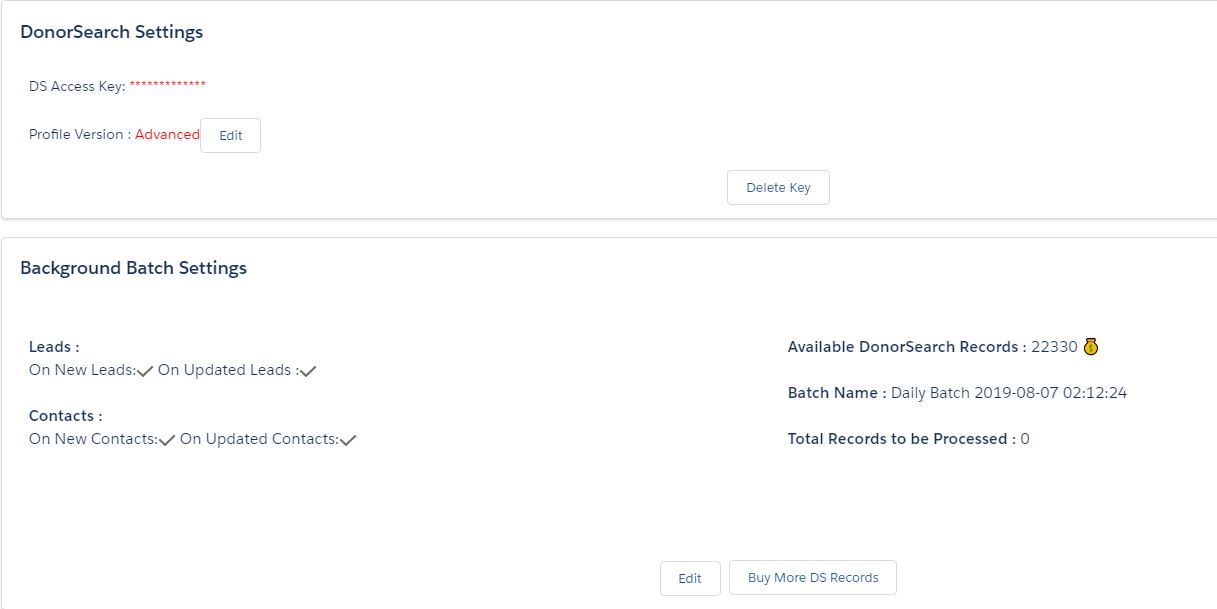Image resolution: width=1217 pixels, height=609 pixels.
Task: Select the Daily Batch 2019-08-07 name text
Action: pyautogui.click(x=1009, y=393)
